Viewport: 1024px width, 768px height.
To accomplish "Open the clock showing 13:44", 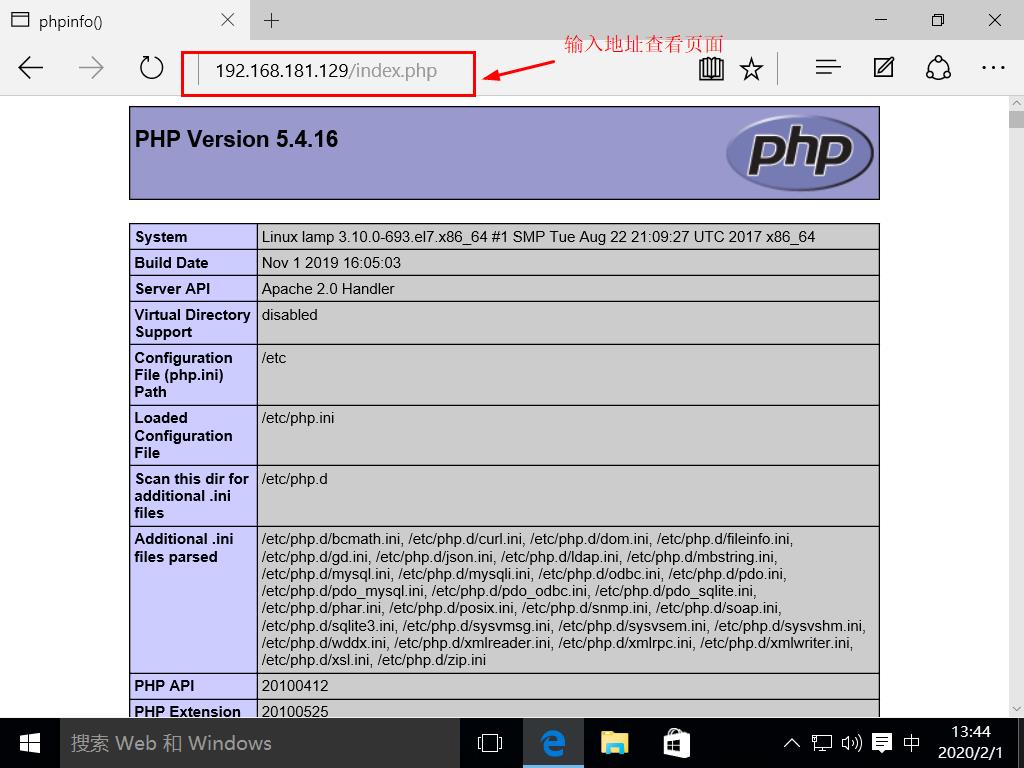I will tap(970, 742).
